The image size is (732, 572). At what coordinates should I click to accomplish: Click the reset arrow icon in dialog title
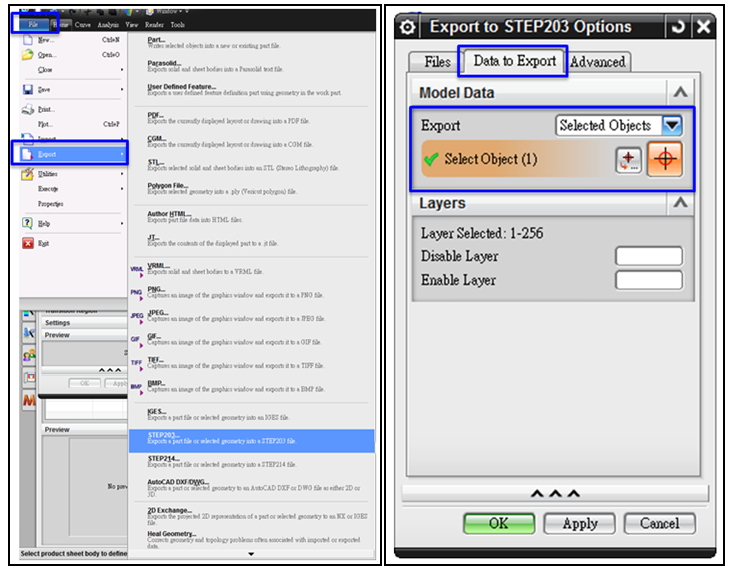pos(679,27)
